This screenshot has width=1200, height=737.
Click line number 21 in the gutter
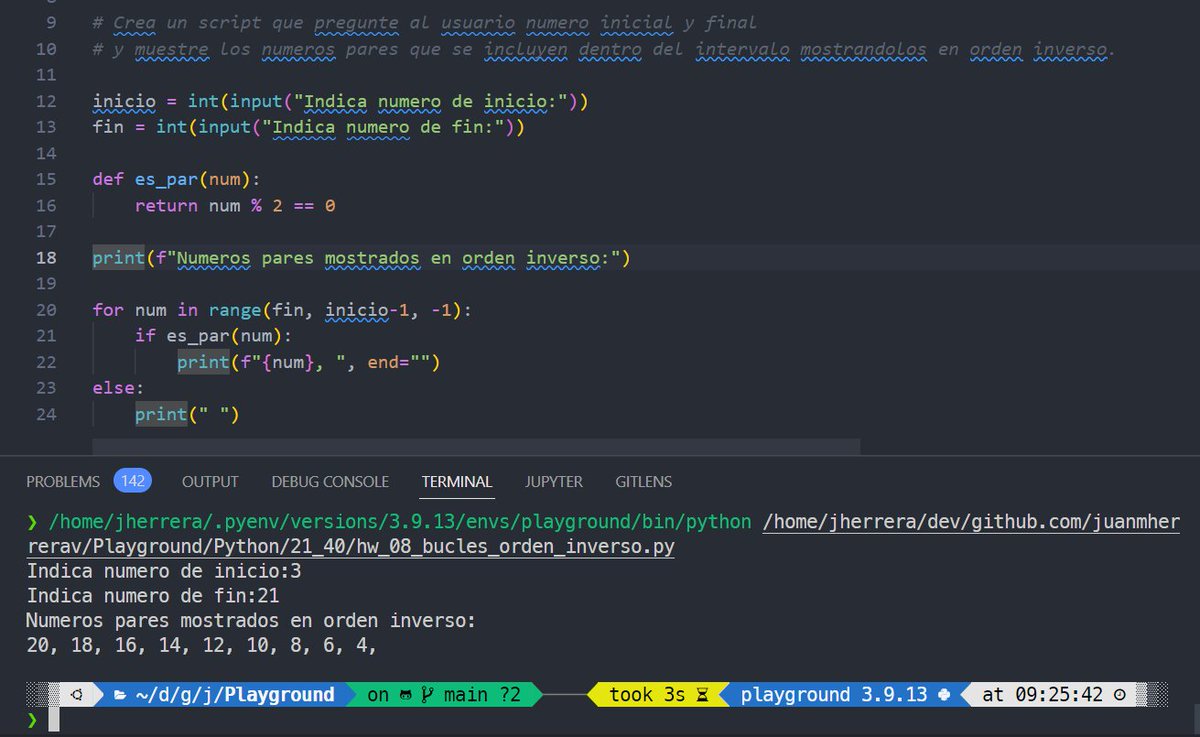[x=47, y=336]
